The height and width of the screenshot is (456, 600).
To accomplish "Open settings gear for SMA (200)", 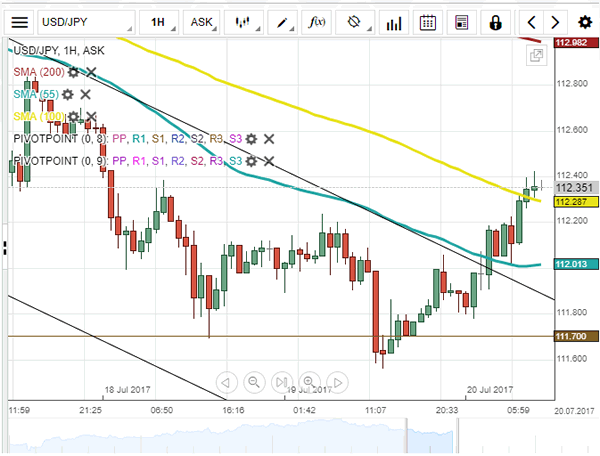I will [x=73, y=72].
